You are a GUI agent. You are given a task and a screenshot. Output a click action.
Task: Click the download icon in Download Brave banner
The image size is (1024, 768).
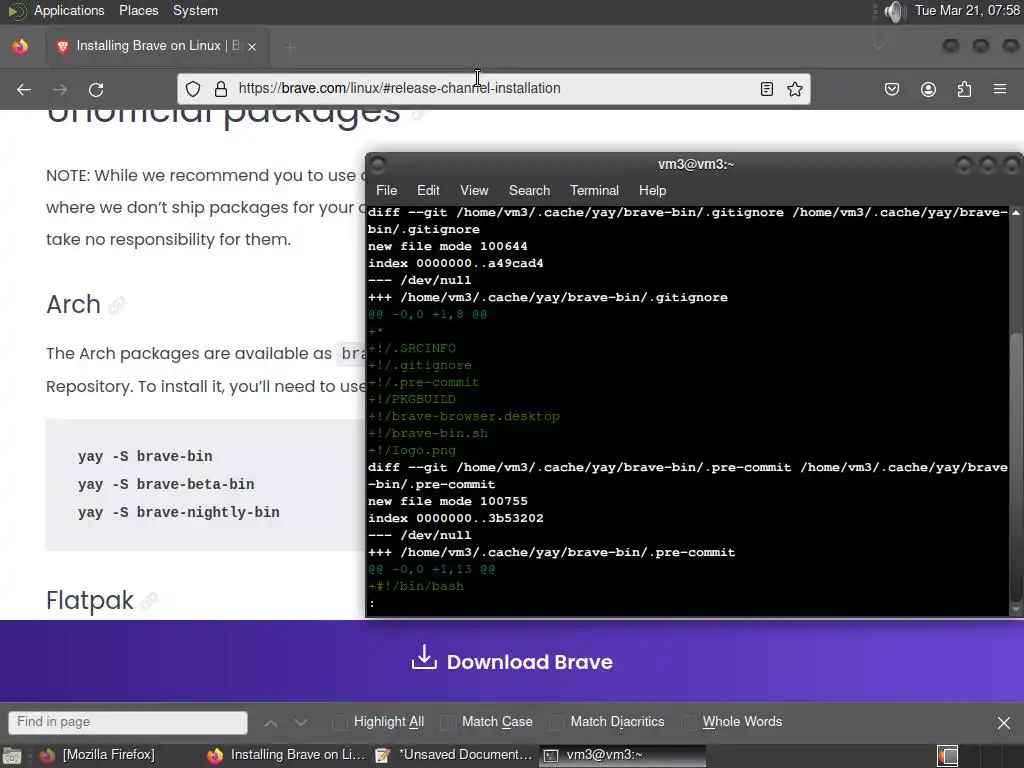pos(424,658)
